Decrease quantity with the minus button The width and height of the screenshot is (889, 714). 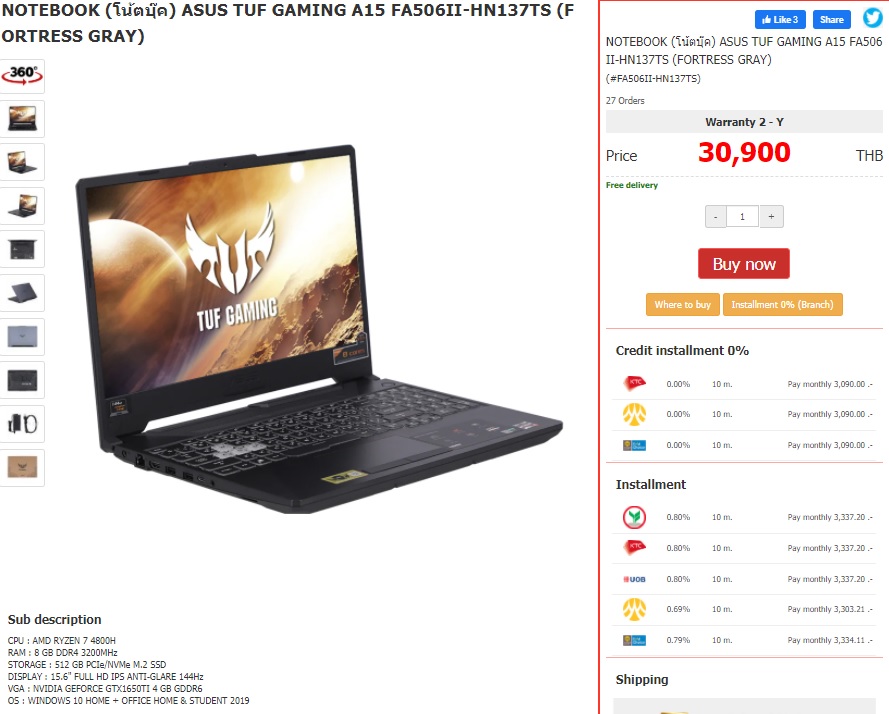coord(716,217)
